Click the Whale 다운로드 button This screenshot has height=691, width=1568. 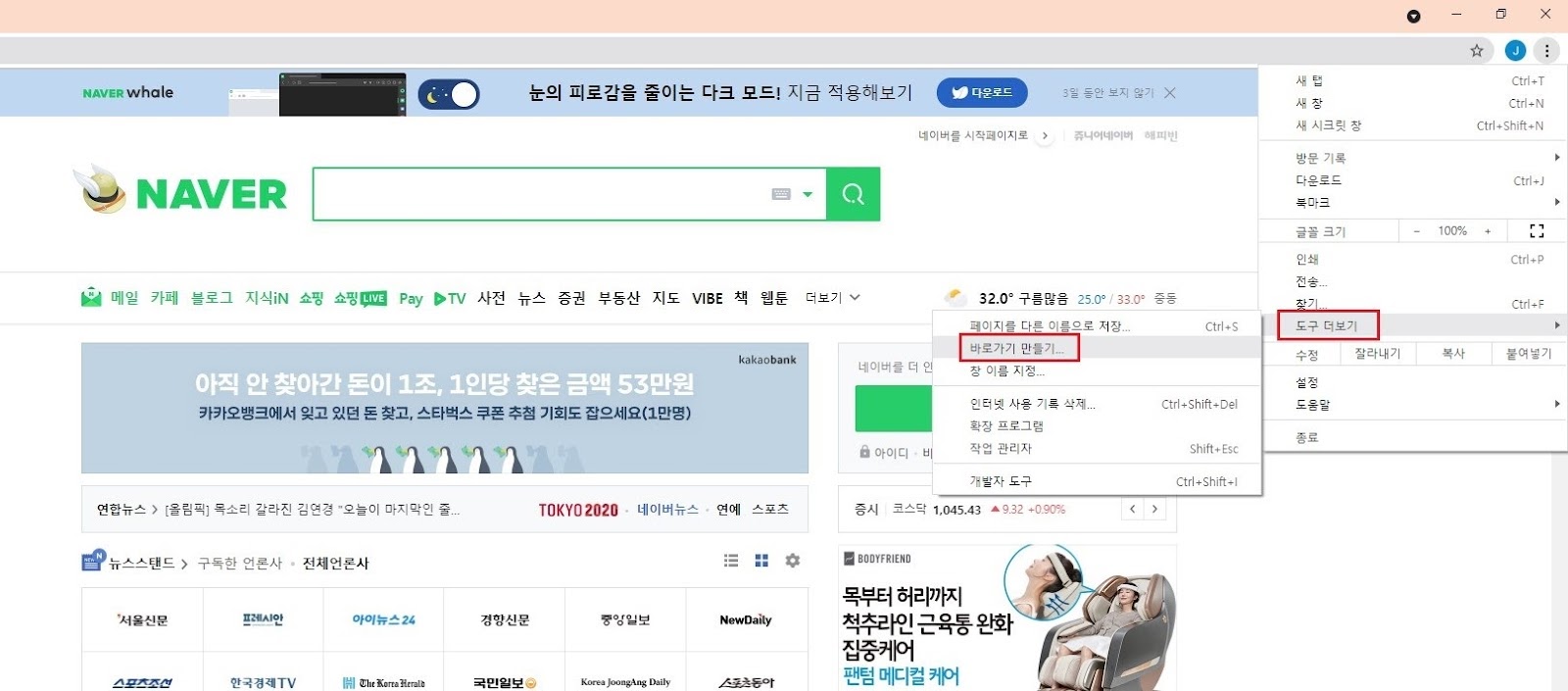click(982, 93)
